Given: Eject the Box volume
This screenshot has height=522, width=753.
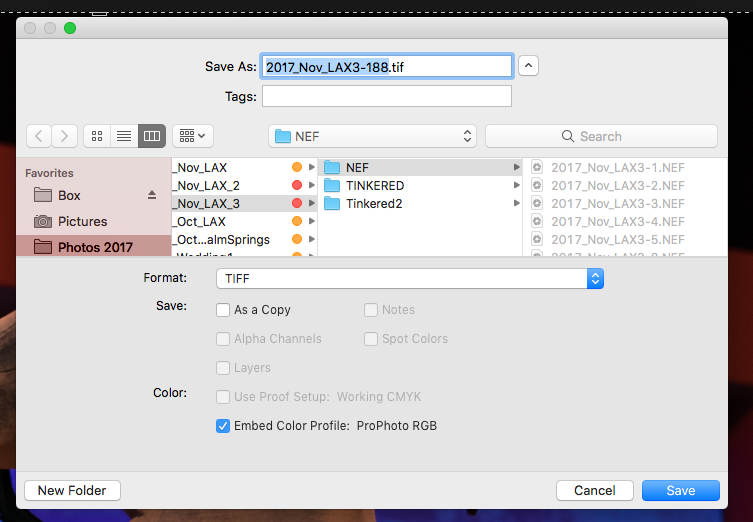Looking at the screenshot, I should point(152,195).
